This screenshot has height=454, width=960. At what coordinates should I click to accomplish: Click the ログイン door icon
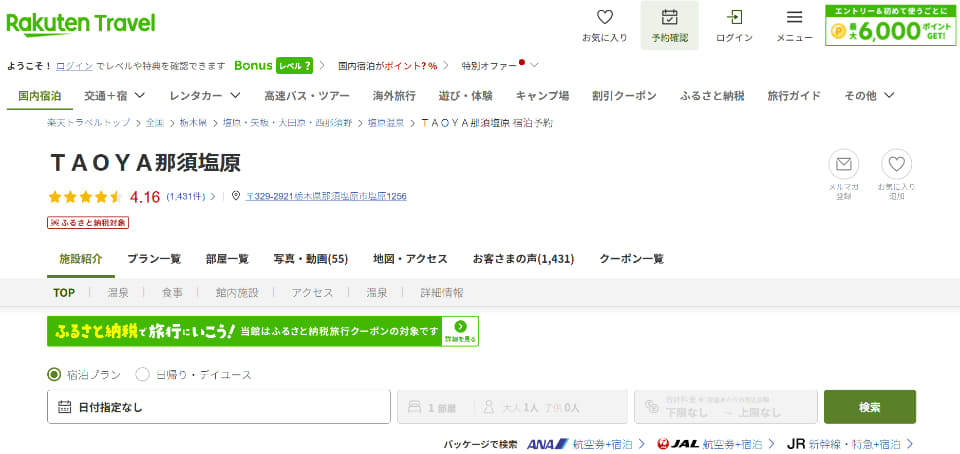click(734, 18)
